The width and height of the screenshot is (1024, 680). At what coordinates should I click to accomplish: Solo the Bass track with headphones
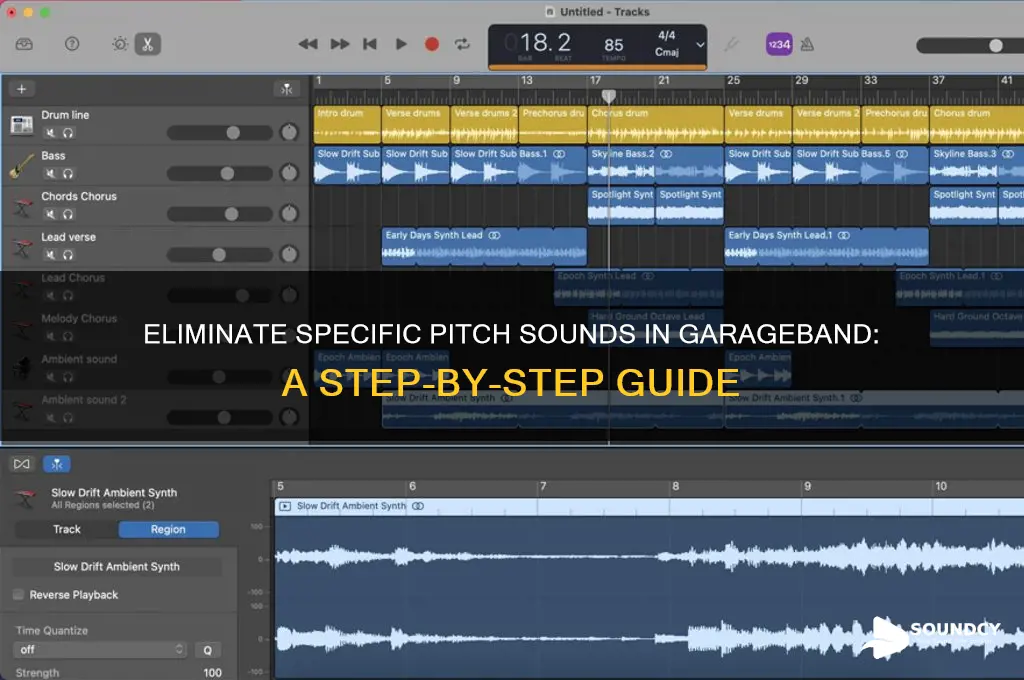(67, 174)
